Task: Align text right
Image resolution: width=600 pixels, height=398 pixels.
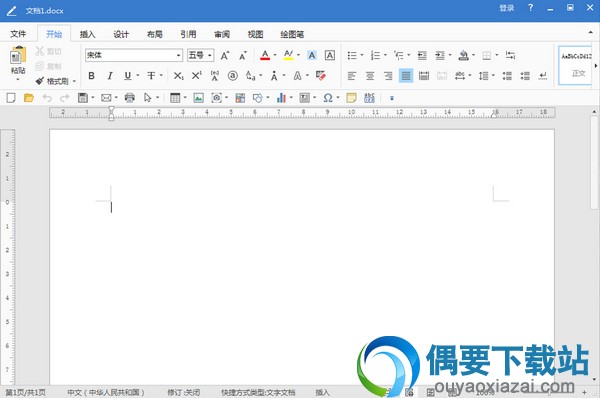Action: pyautogui.click(x=388, y=76)
